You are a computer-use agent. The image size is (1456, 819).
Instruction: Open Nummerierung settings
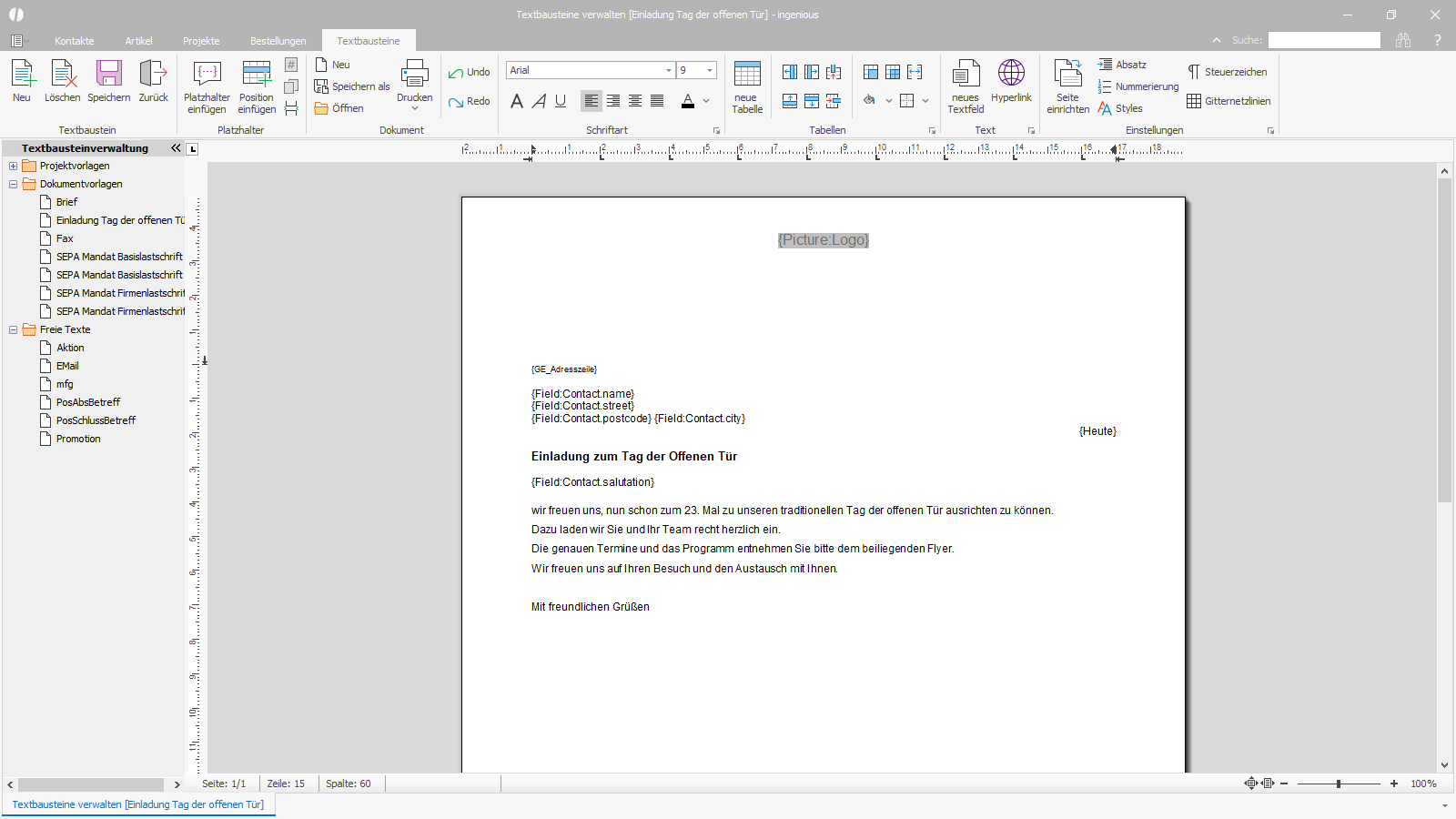1138,86
